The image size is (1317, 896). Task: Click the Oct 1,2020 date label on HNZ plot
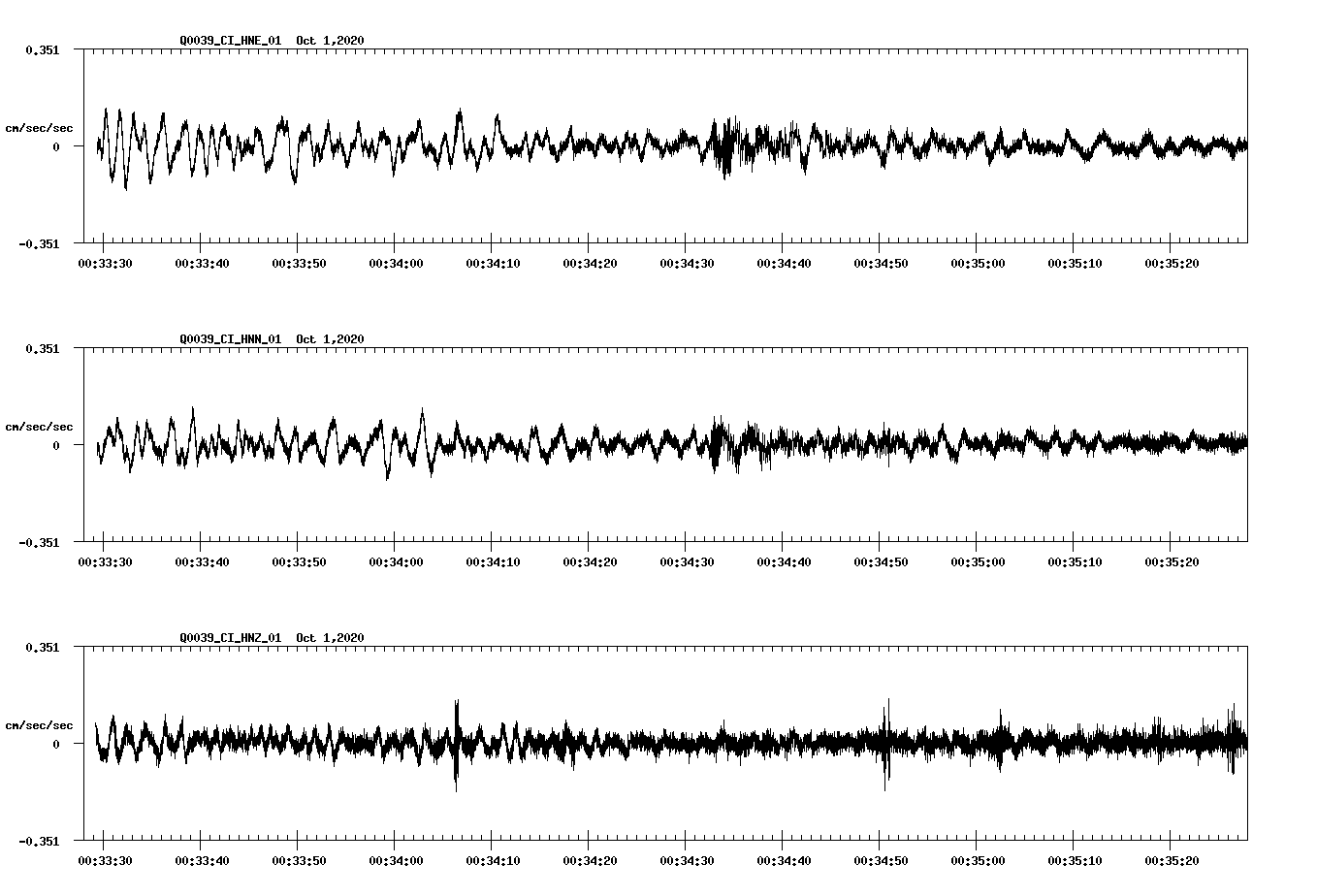coord(331,637)
